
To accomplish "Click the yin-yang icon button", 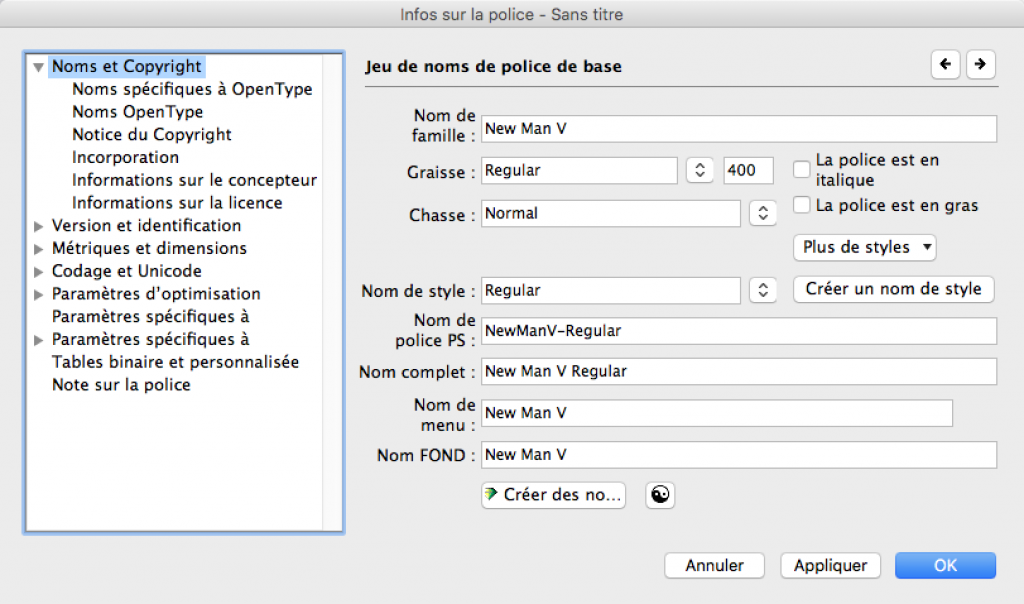I will click(x=659, y=494).
